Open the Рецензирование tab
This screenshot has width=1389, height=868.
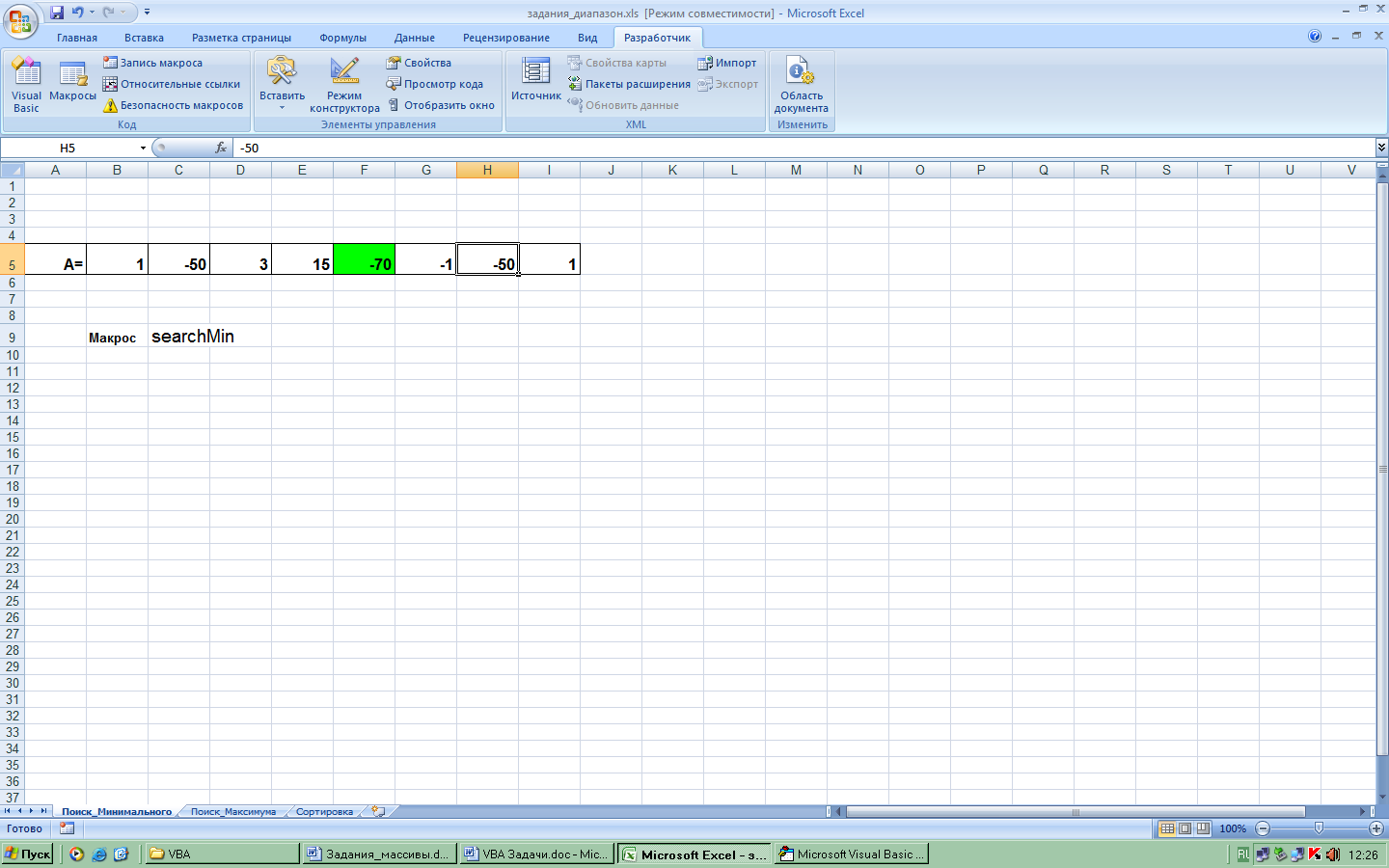click(x=505, y=38)
